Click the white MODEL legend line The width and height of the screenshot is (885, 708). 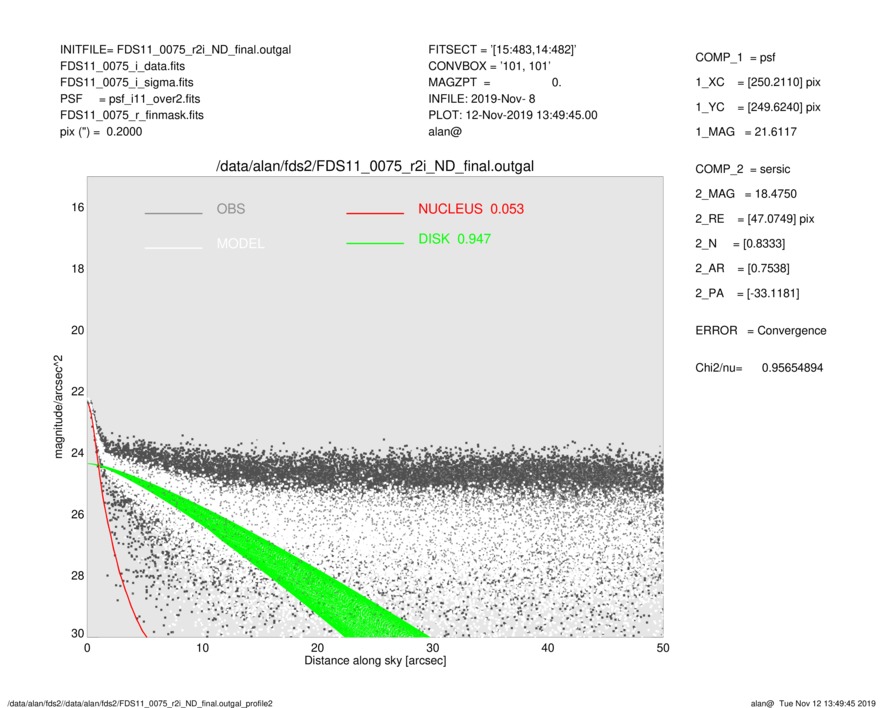173,247
